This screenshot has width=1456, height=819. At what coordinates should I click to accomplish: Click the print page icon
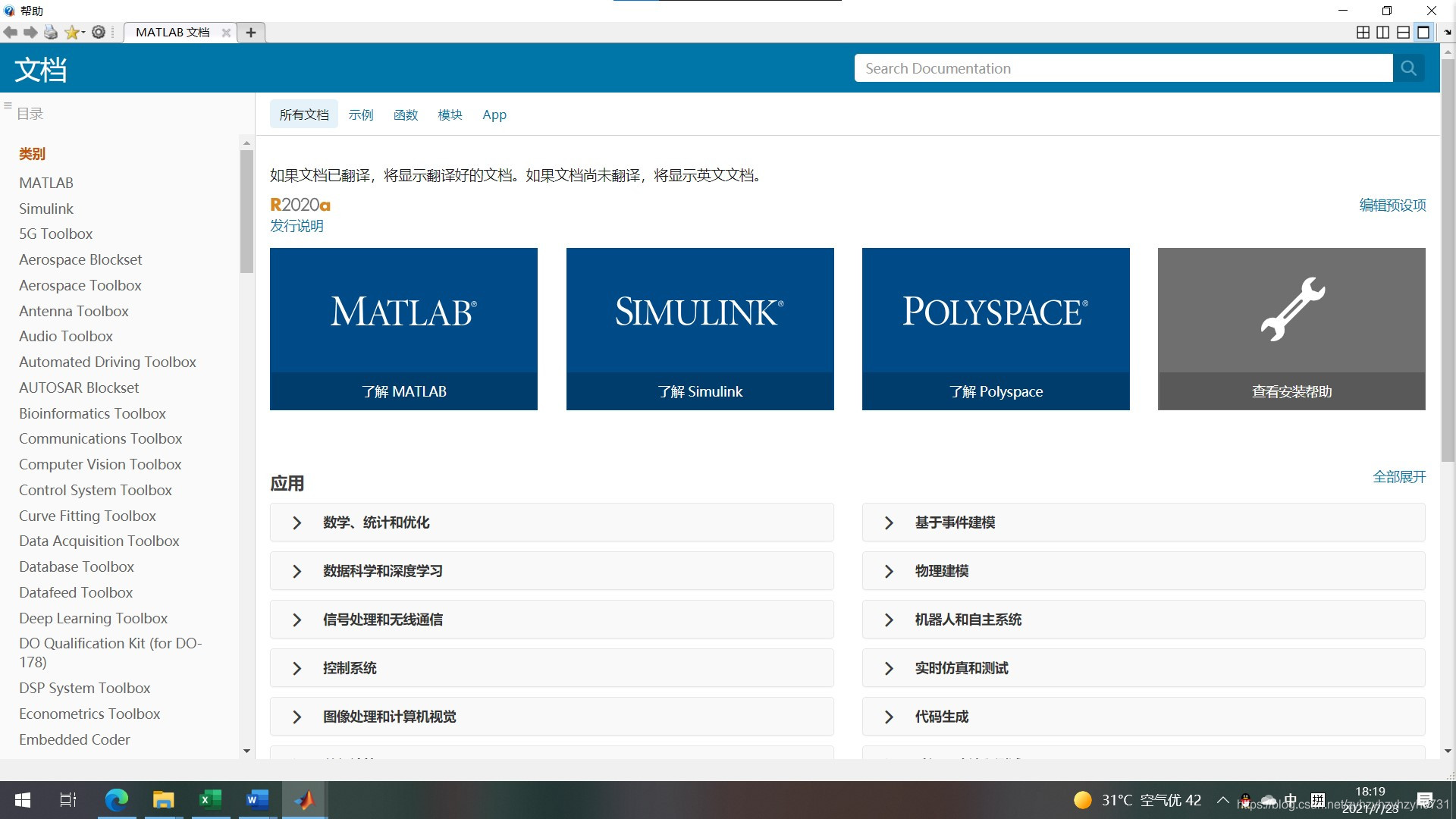(51, 32)
